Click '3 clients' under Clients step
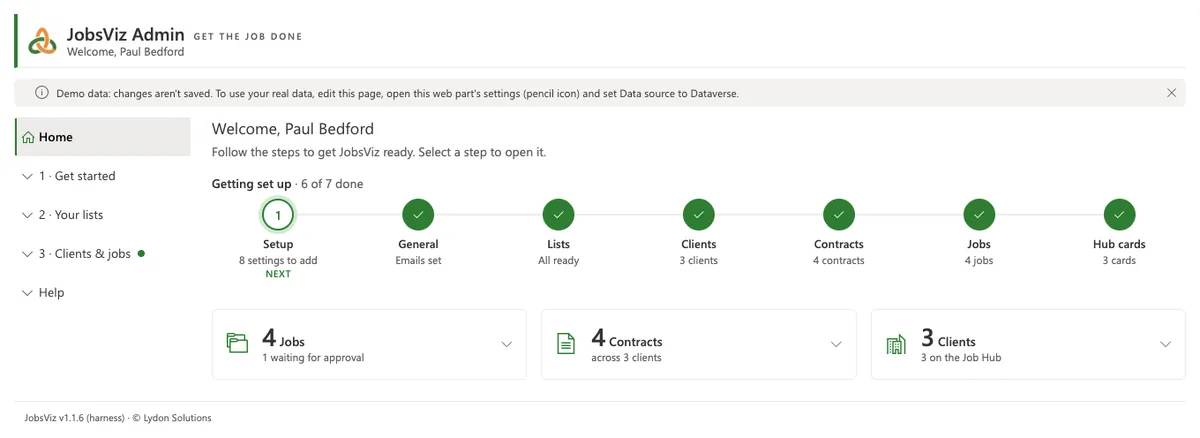The height and width of the screenshot is (438, 1200). click(x=698, y=260)
